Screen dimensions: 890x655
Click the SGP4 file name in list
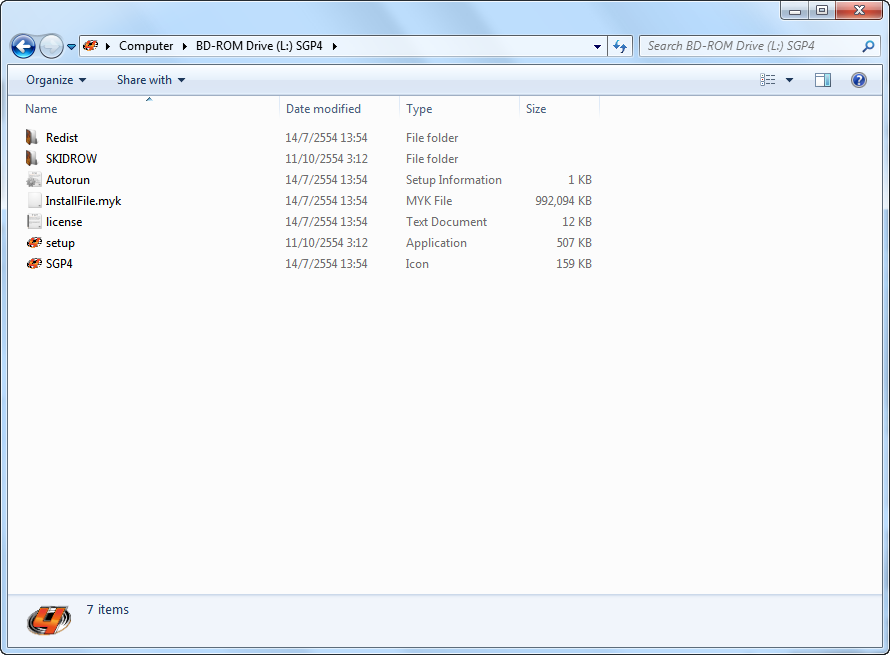pyautogui.click(x=59, y=263)
